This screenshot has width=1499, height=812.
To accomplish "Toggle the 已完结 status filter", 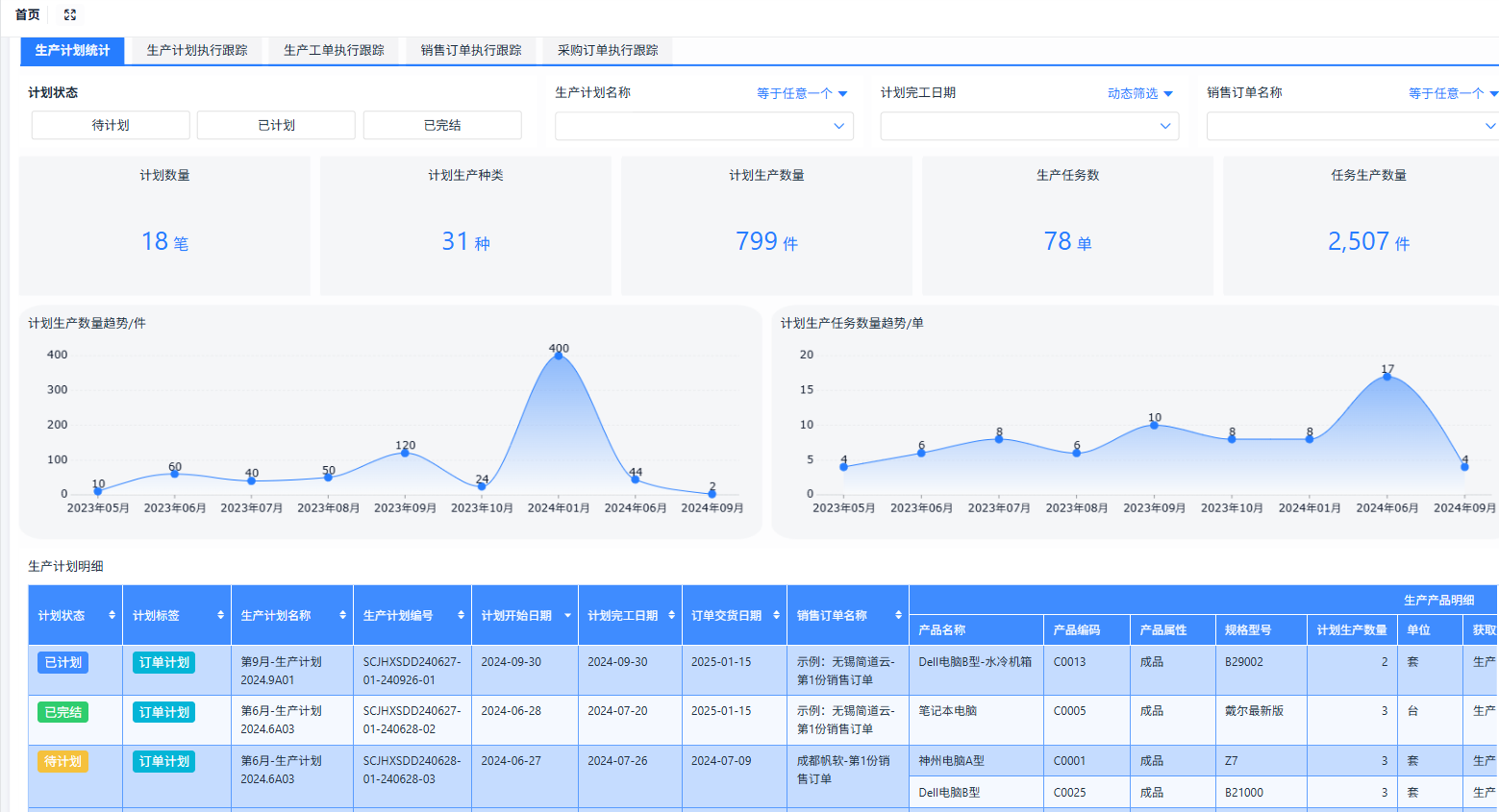I will pyautogui.click(x=441, y=125).
